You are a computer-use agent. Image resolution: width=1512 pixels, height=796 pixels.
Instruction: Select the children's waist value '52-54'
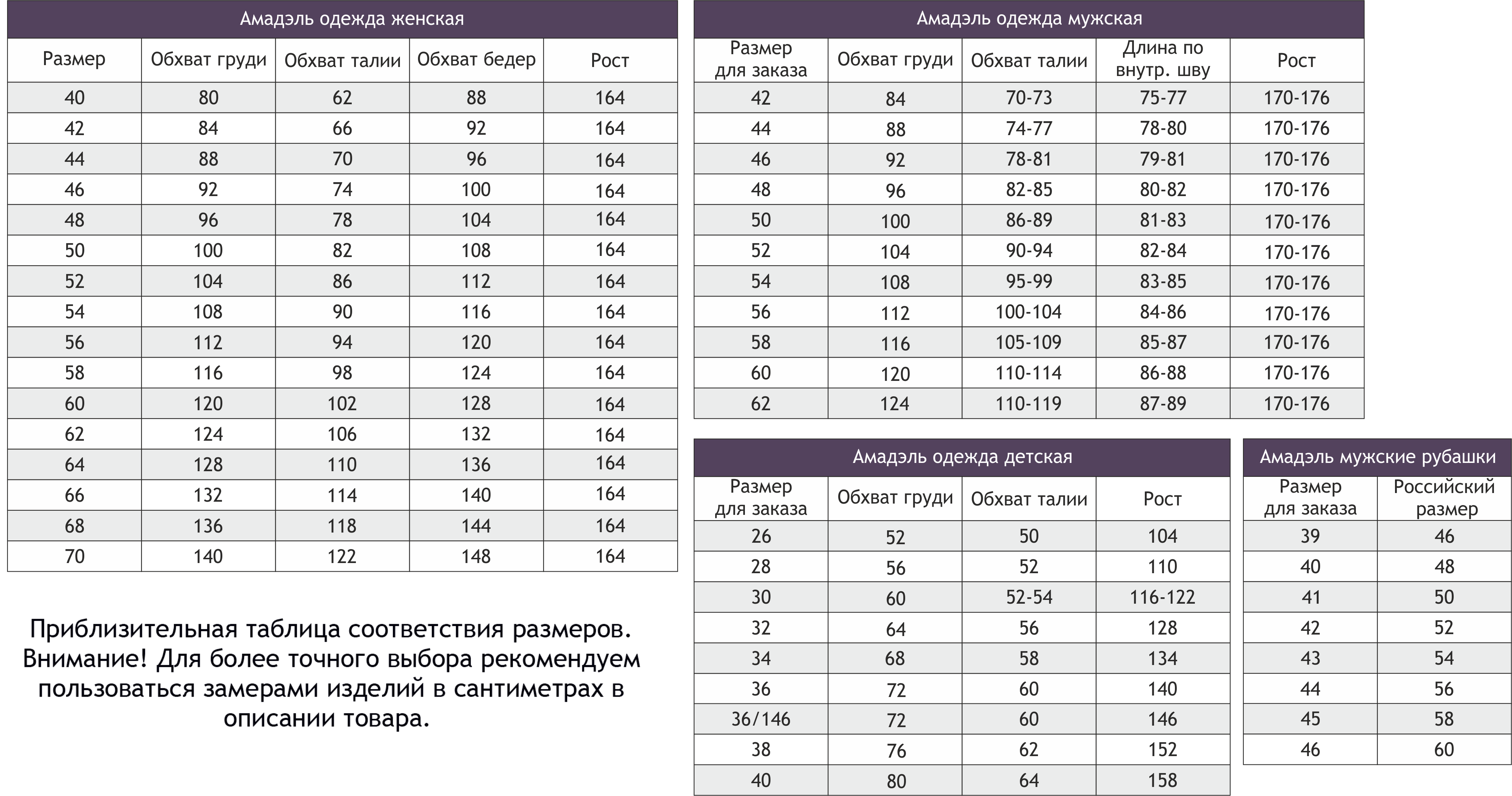coord(1029,597)
